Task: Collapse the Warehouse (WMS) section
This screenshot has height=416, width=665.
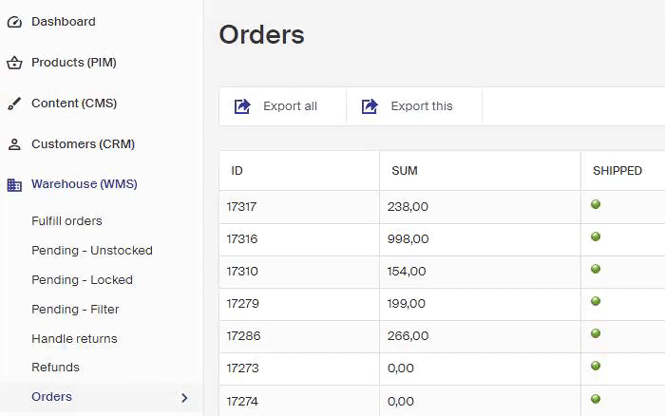Action: pyautogui.click(x=84, y=185)
